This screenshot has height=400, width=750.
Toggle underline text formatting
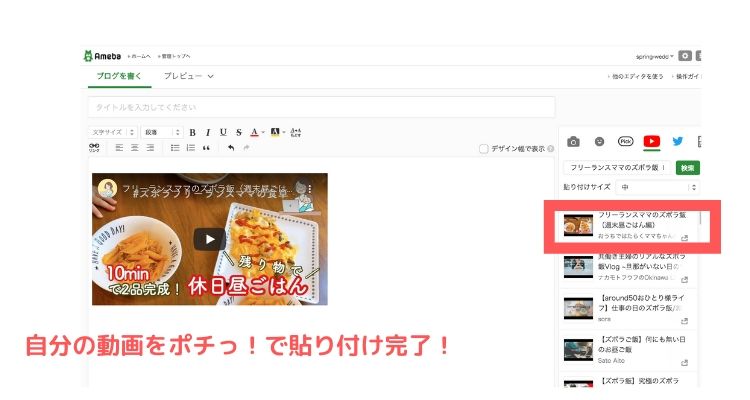tap(223, 133)
